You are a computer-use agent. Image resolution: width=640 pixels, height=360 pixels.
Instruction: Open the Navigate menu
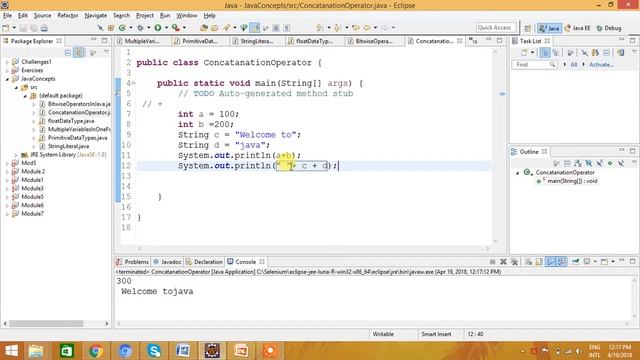coord(96,16)
